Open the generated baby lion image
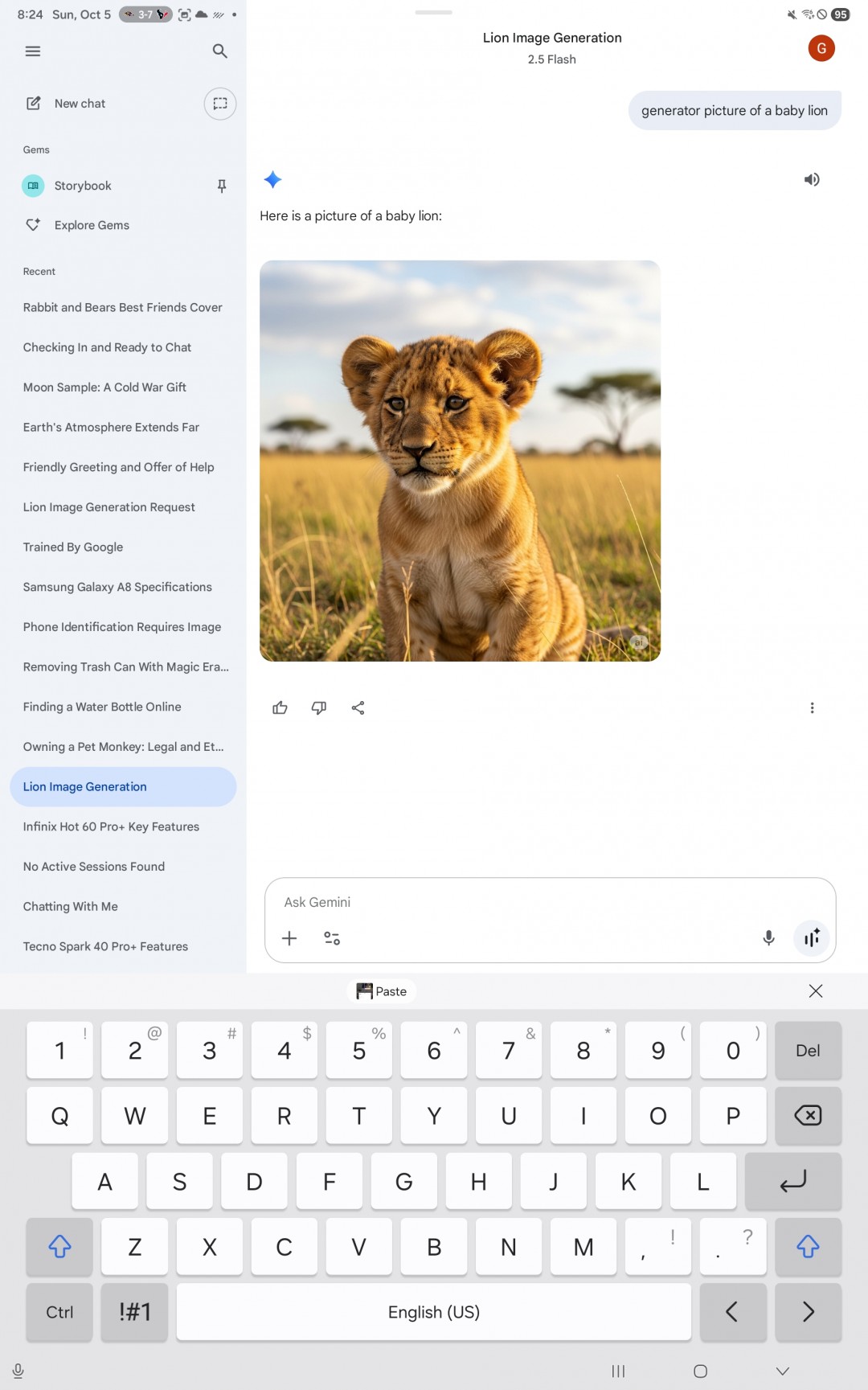The height and width of the screenshot is (1390, 868). pyautogui.click(x=460, y=461)
